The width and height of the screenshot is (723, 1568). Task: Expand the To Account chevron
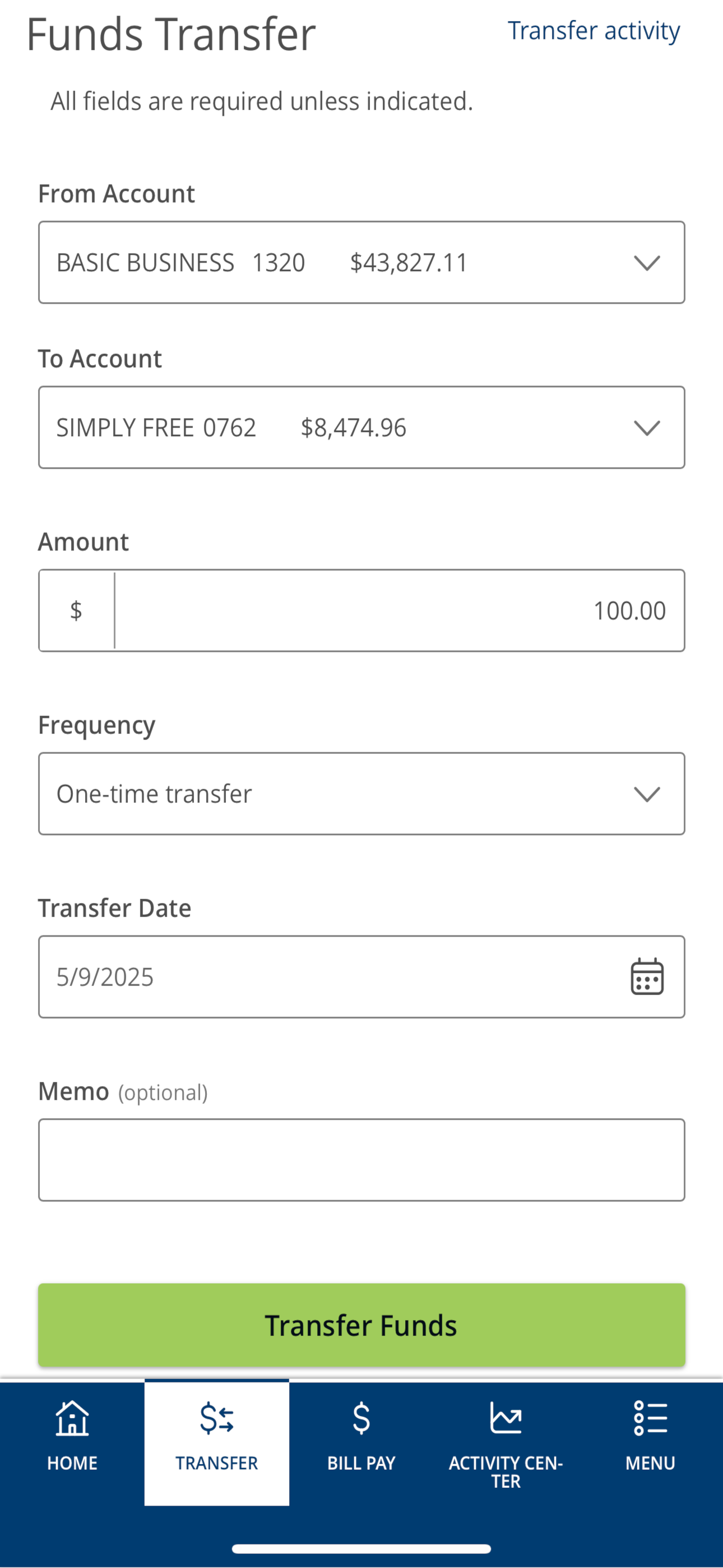point(647,428)
